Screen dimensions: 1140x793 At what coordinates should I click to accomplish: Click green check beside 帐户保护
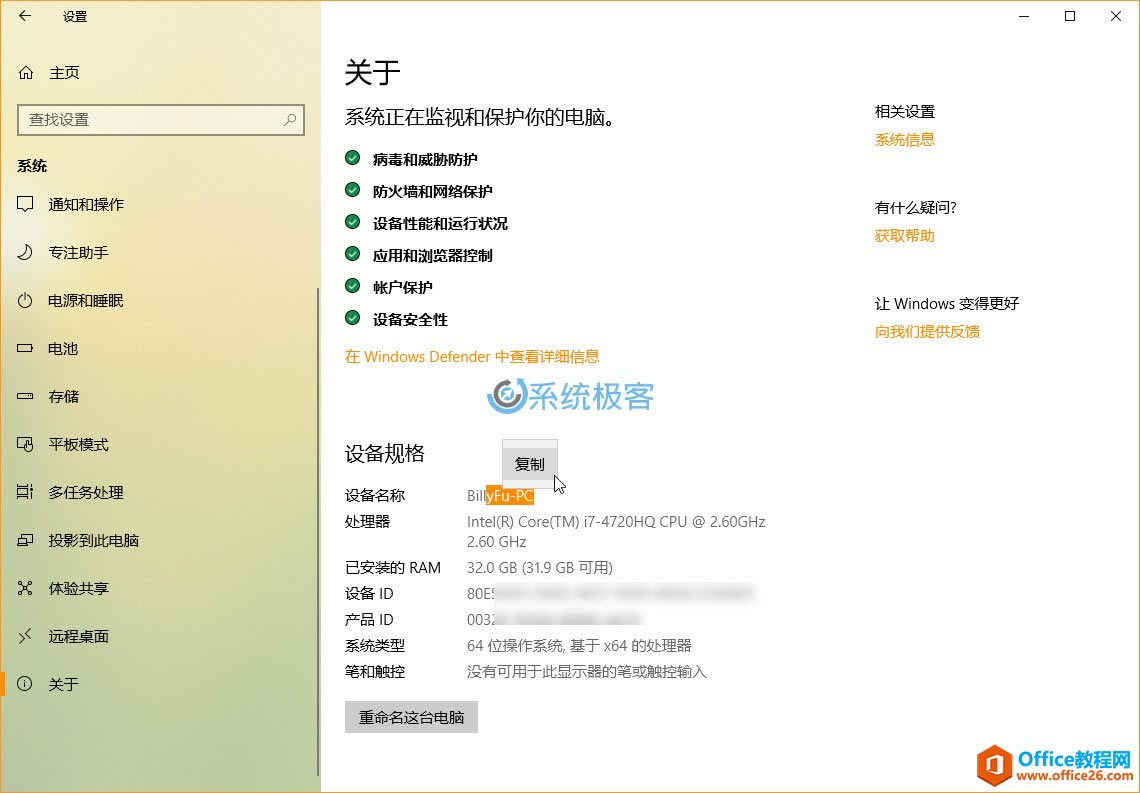pos(353,286)
